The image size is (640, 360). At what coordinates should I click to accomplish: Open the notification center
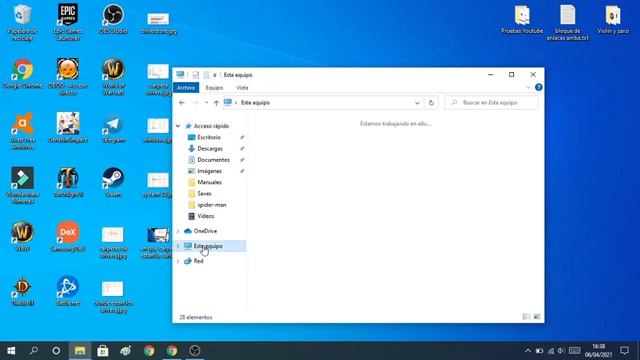pos(624,351)
